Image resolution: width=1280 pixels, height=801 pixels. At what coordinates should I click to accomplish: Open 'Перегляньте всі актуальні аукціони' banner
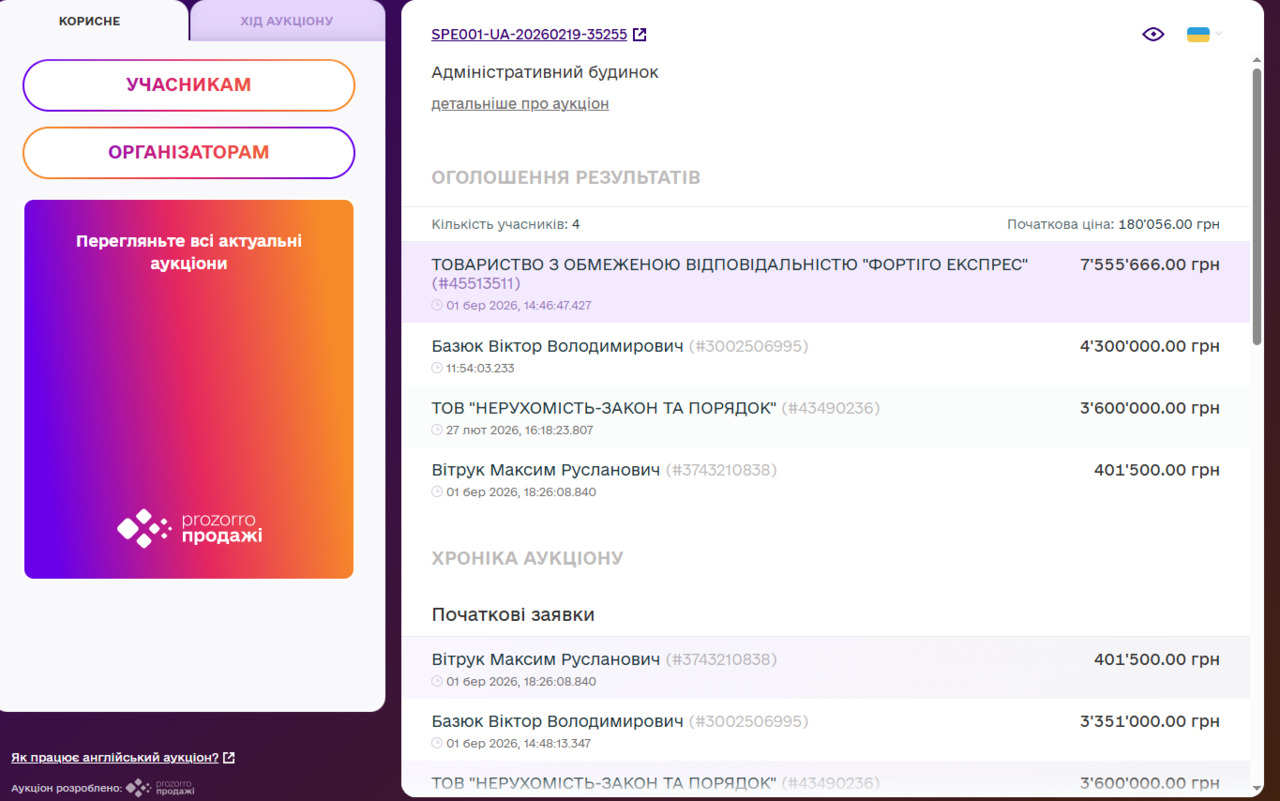[x=189, y=254]
